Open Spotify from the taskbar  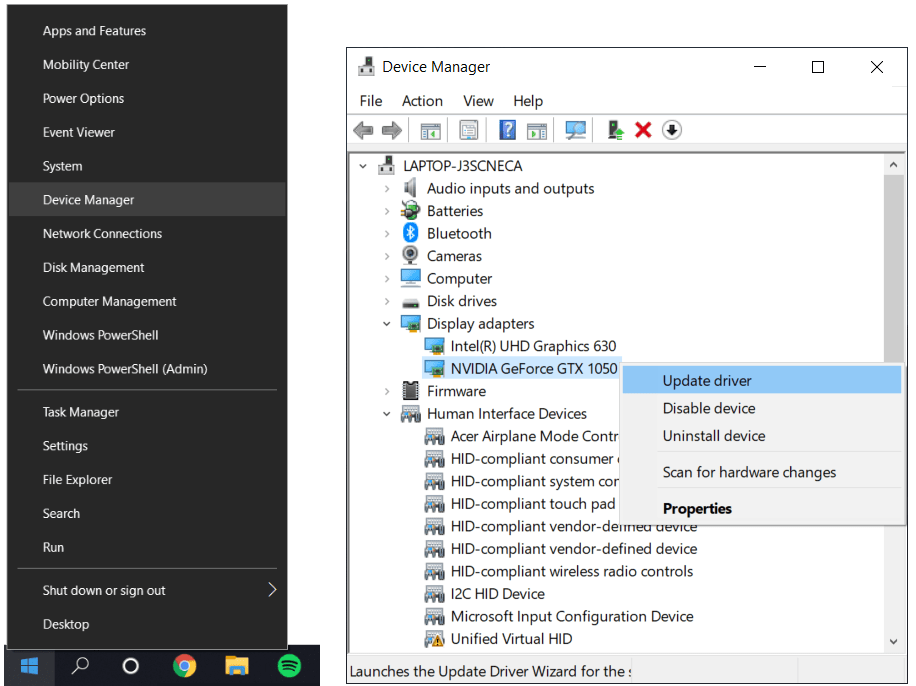[x=289, y=666]
